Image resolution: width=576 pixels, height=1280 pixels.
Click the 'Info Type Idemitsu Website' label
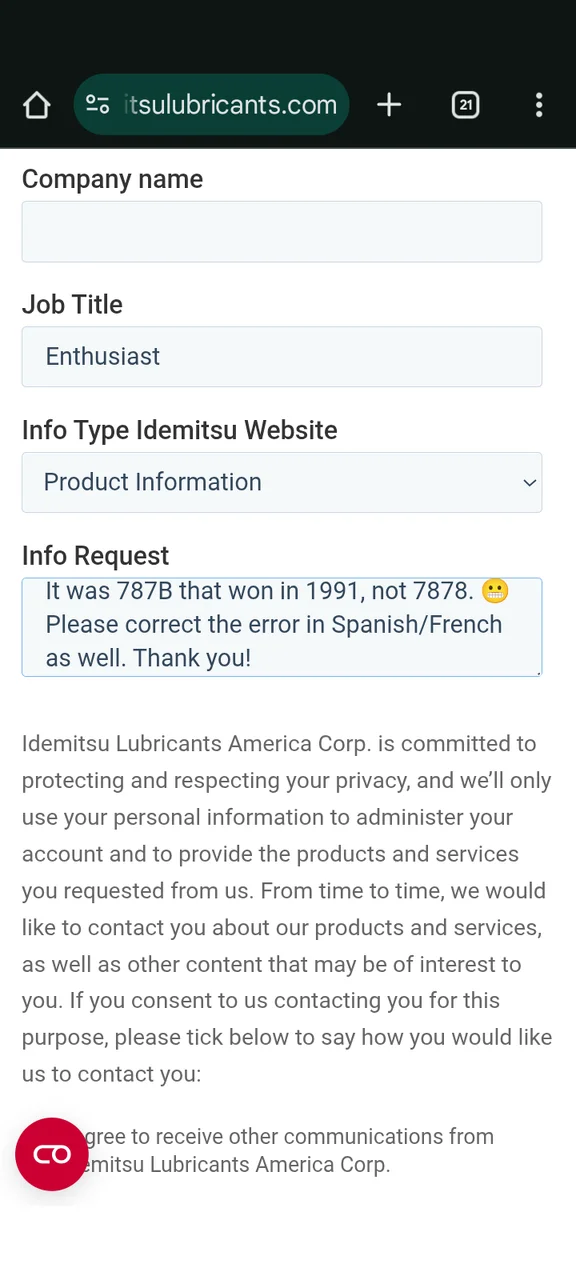(180, 430)
